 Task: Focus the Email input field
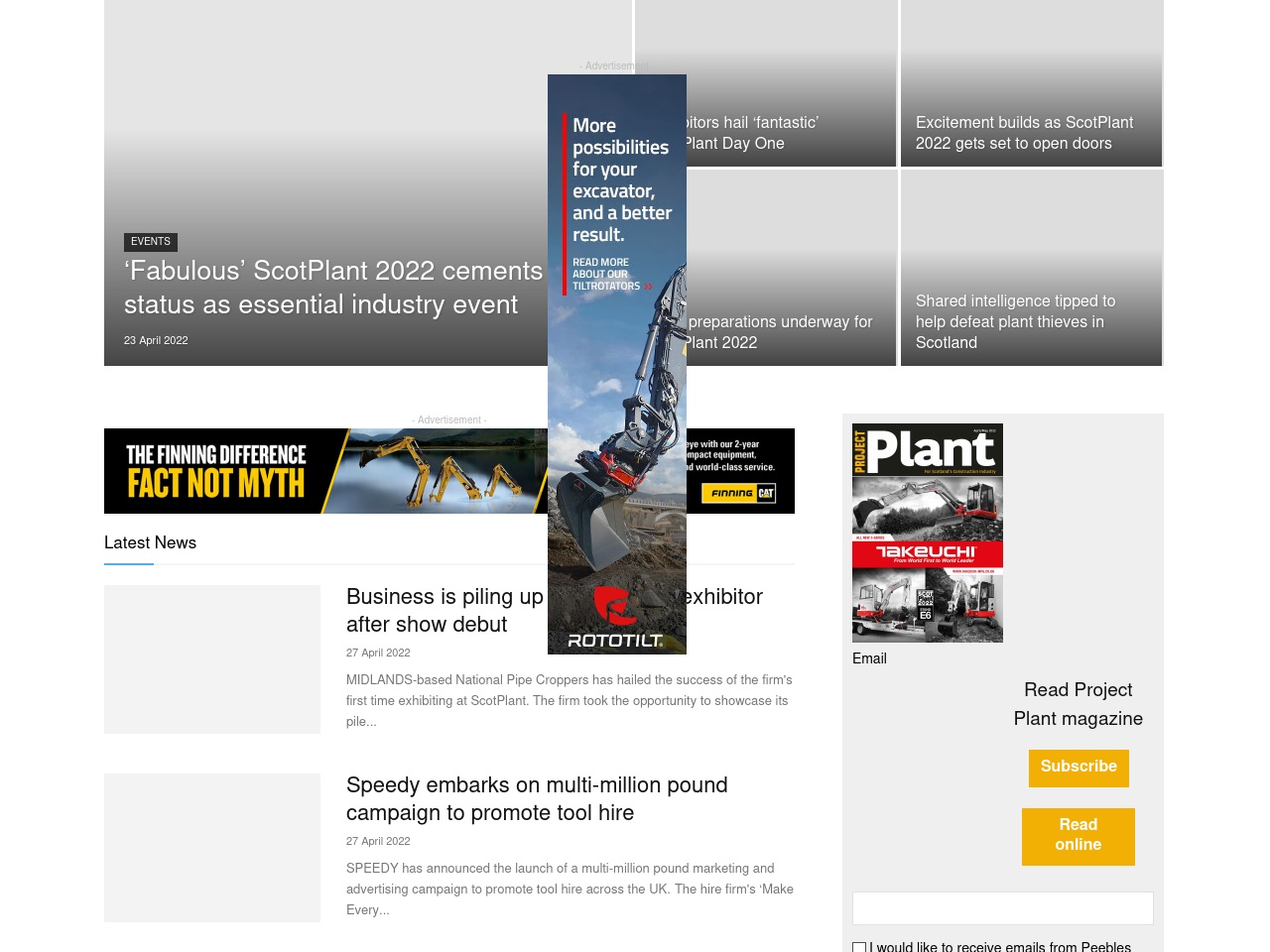coord(1003,908)
